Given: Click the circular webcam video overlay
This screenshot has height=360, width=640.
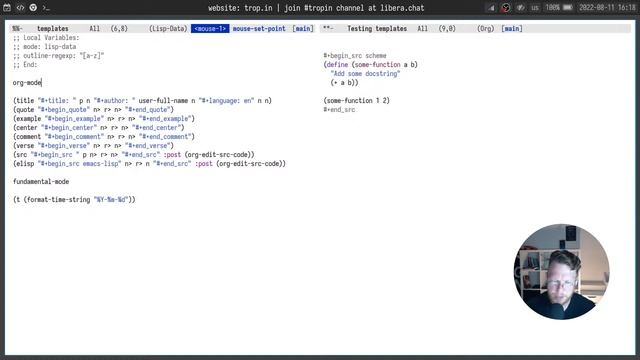Looking at the screenshot, I should point(561,271).
